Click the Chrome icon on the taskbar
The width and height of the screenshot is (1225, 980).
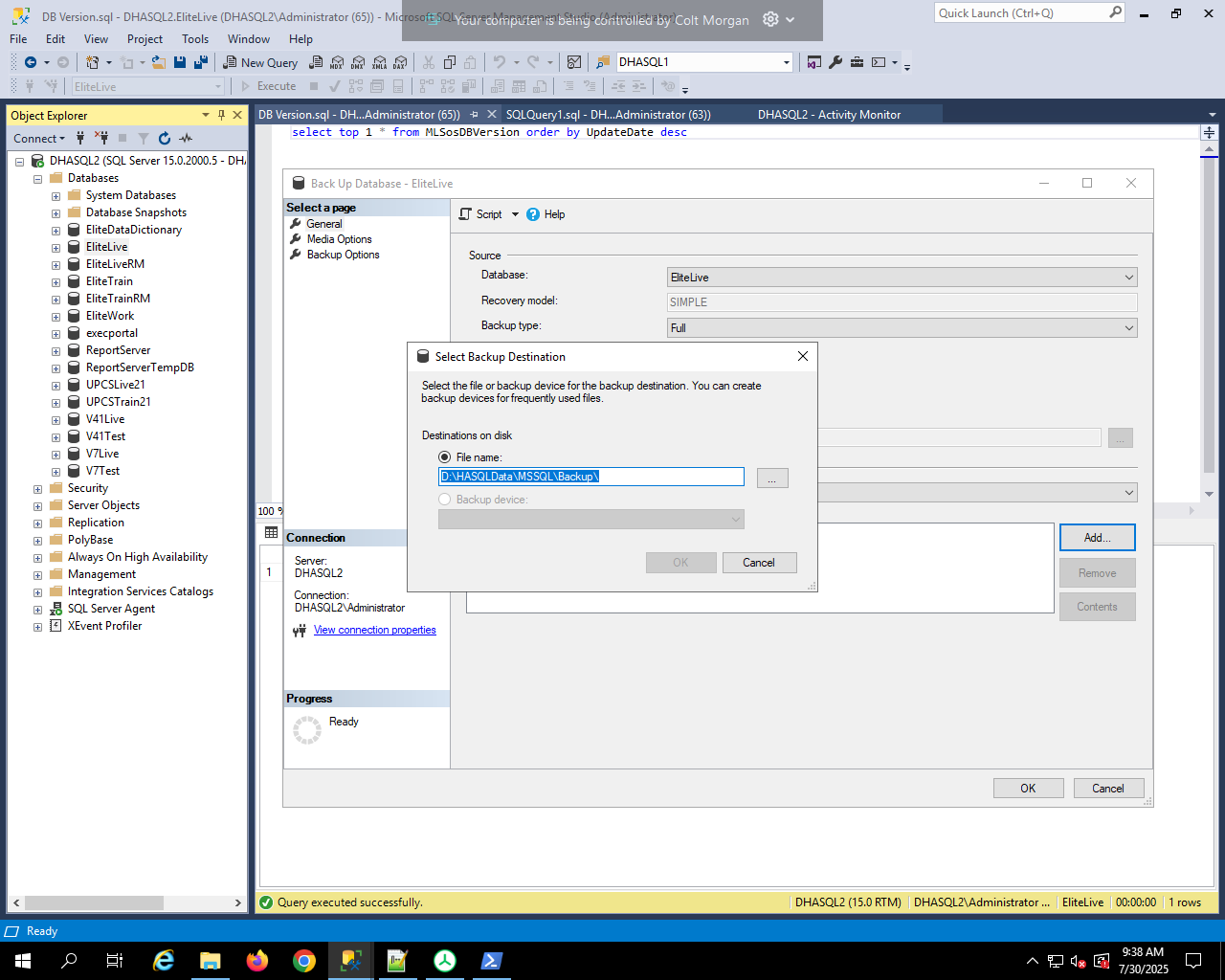pos(304,960)
